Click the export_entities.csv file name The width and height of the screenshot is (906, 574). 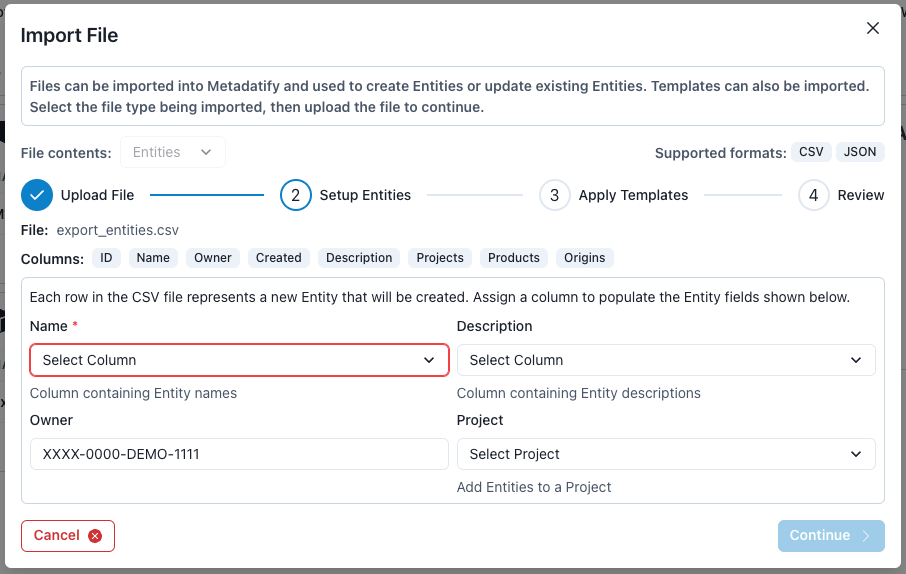[118, 230]
